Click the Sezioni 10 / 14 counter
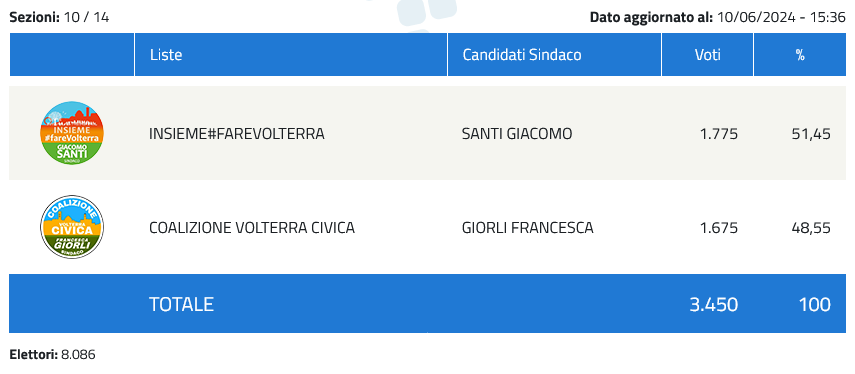This screenshot has width=855, height=374. point(59,17)
